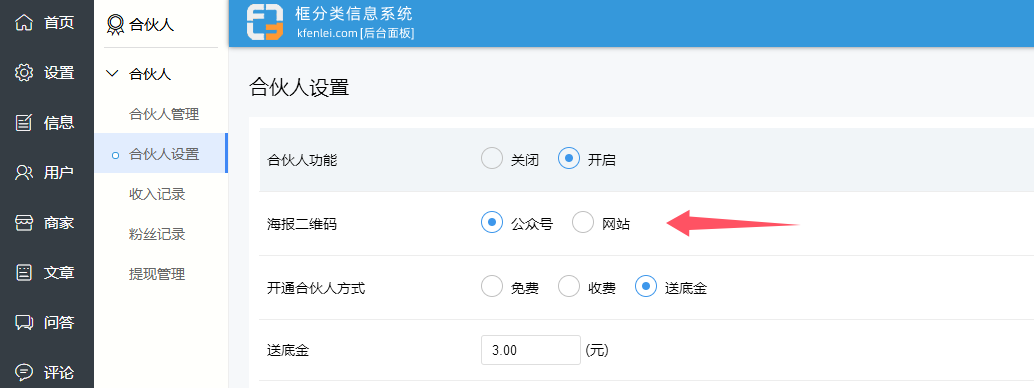Select 网站 for 海报二维码
Screen dimensions: 1034x388
(583, 223)
